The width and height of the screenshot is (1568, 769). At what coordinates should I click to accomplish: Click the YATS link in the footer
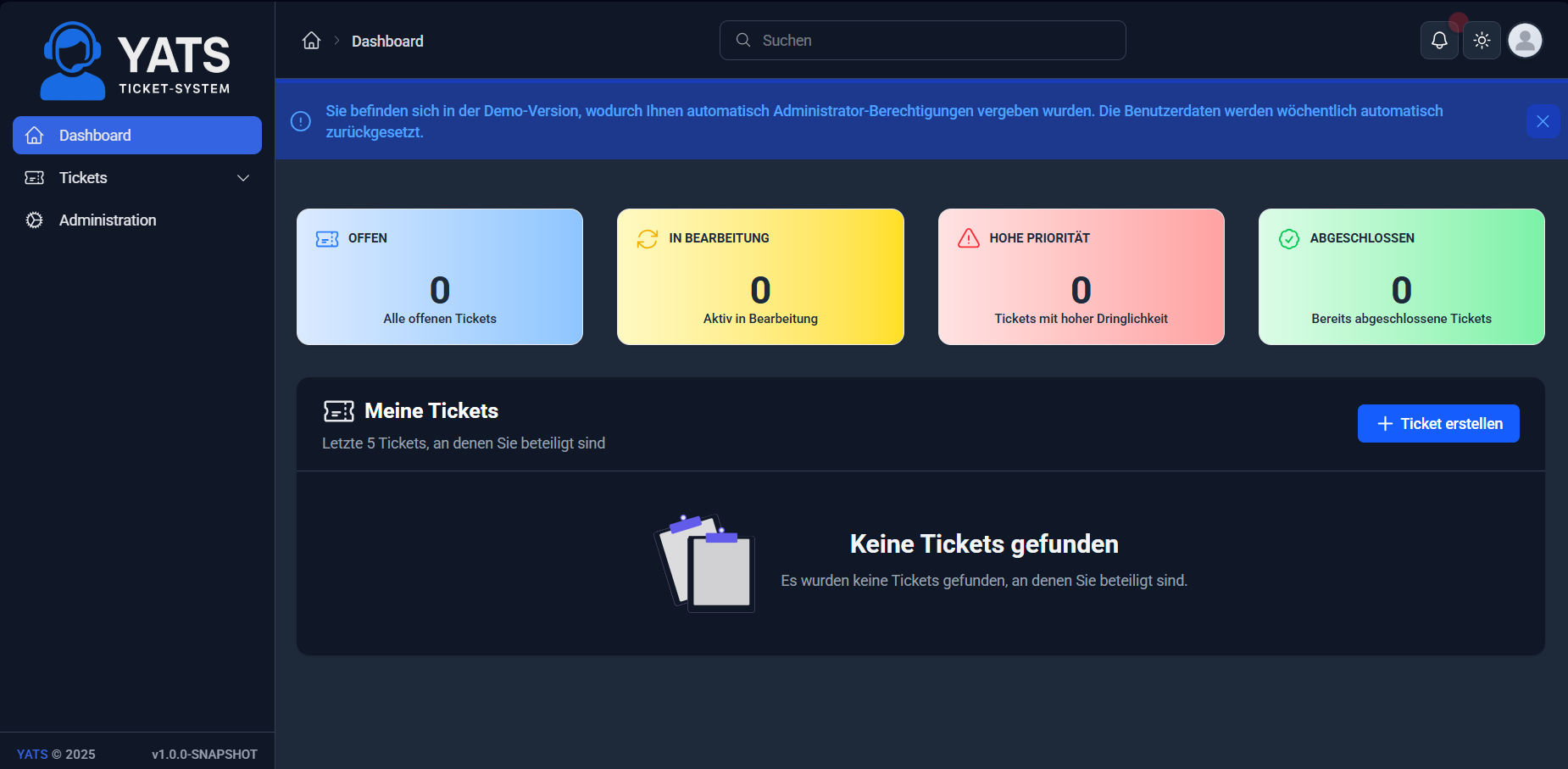point(31,754)
